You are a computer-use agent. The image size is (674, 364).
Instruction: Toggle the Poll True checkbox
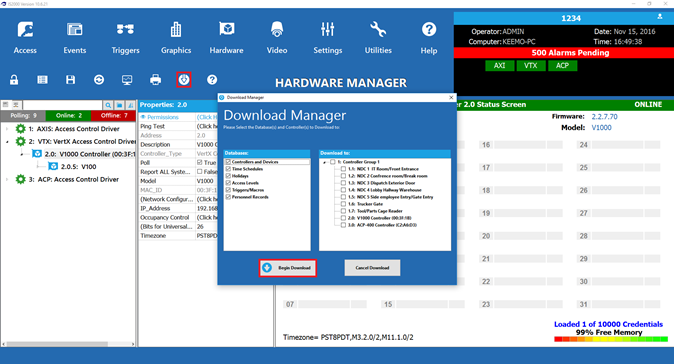coord(199,162)
